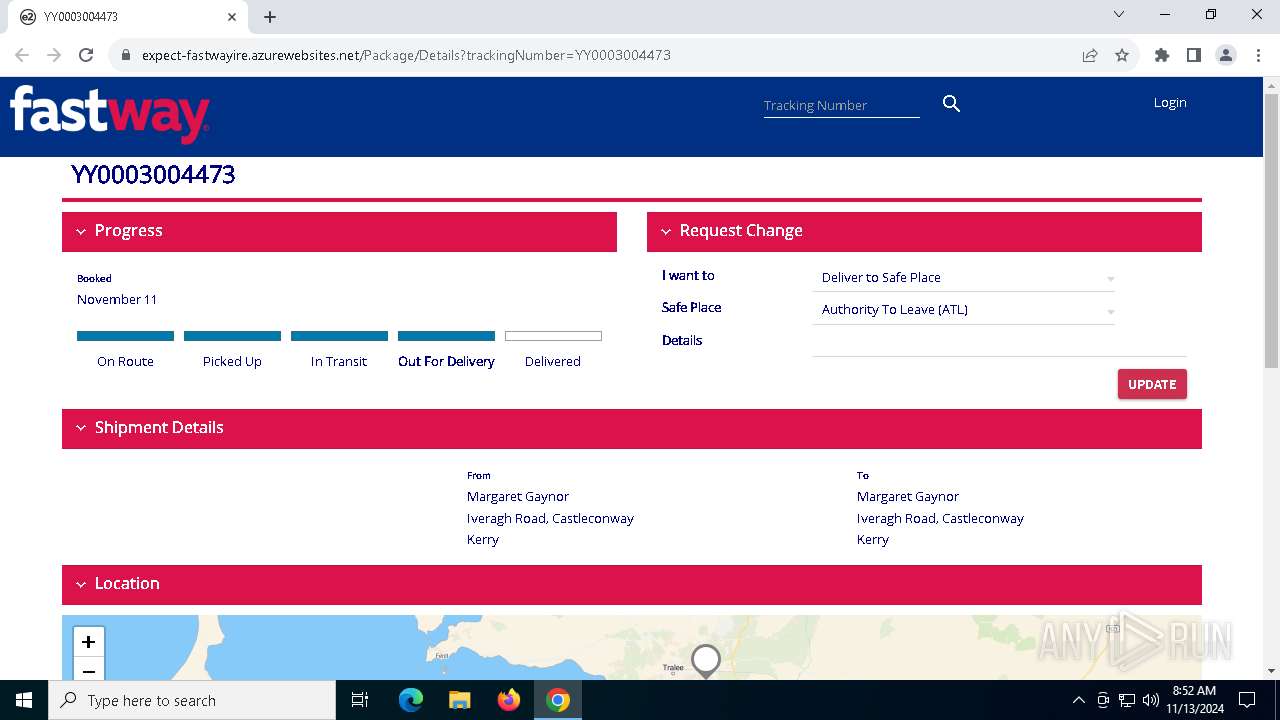
Task: Click the map location pin marker
Action: pos(706,661)
